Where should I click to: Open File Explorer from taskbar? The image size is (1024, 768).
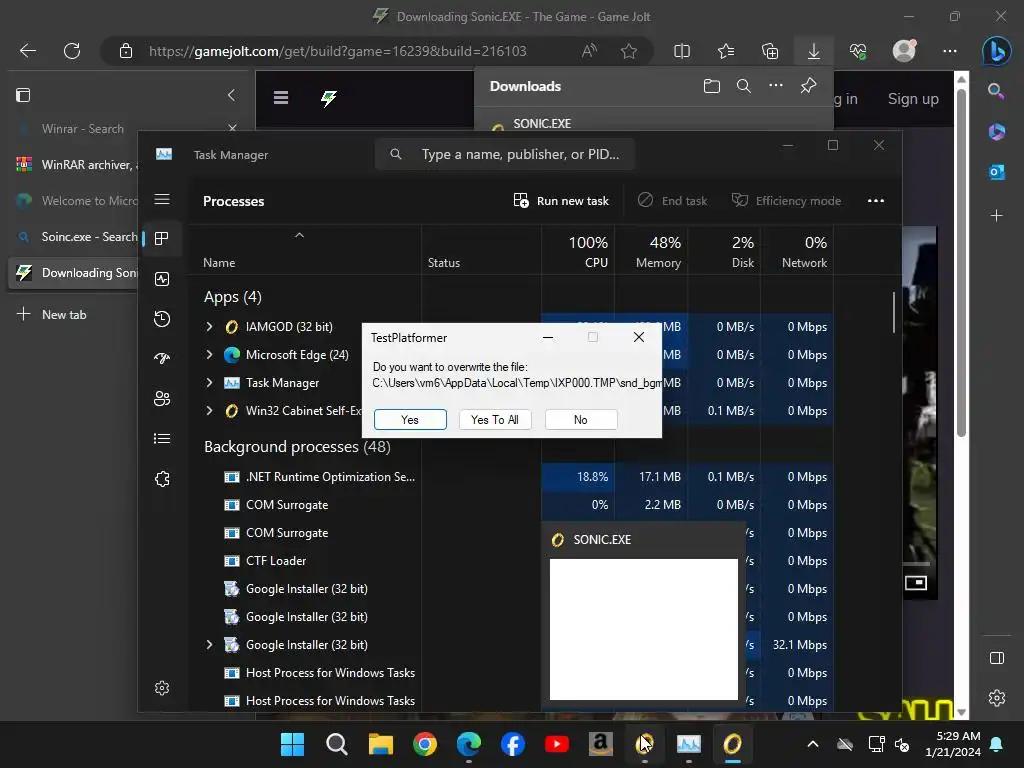[x=381, y=744]
